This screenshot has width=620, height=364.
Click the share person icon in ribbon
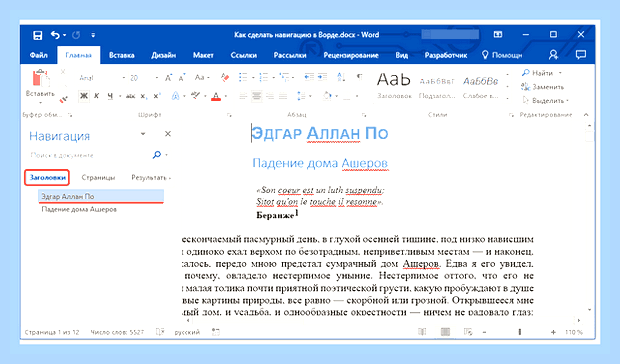tap(553, 55)
